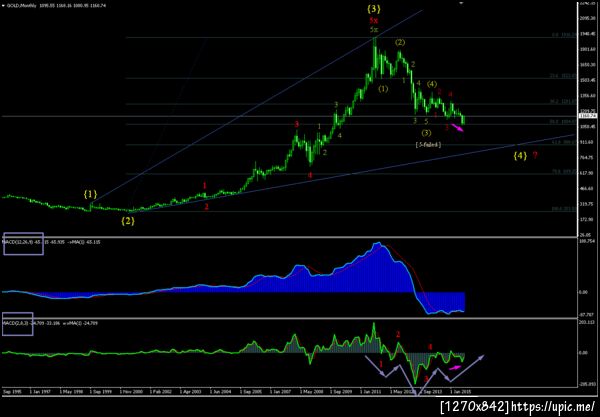Click the 1650.30 price axis label
Screen dimensions: 600x417
pyautogui.click(x=588, y=65)
